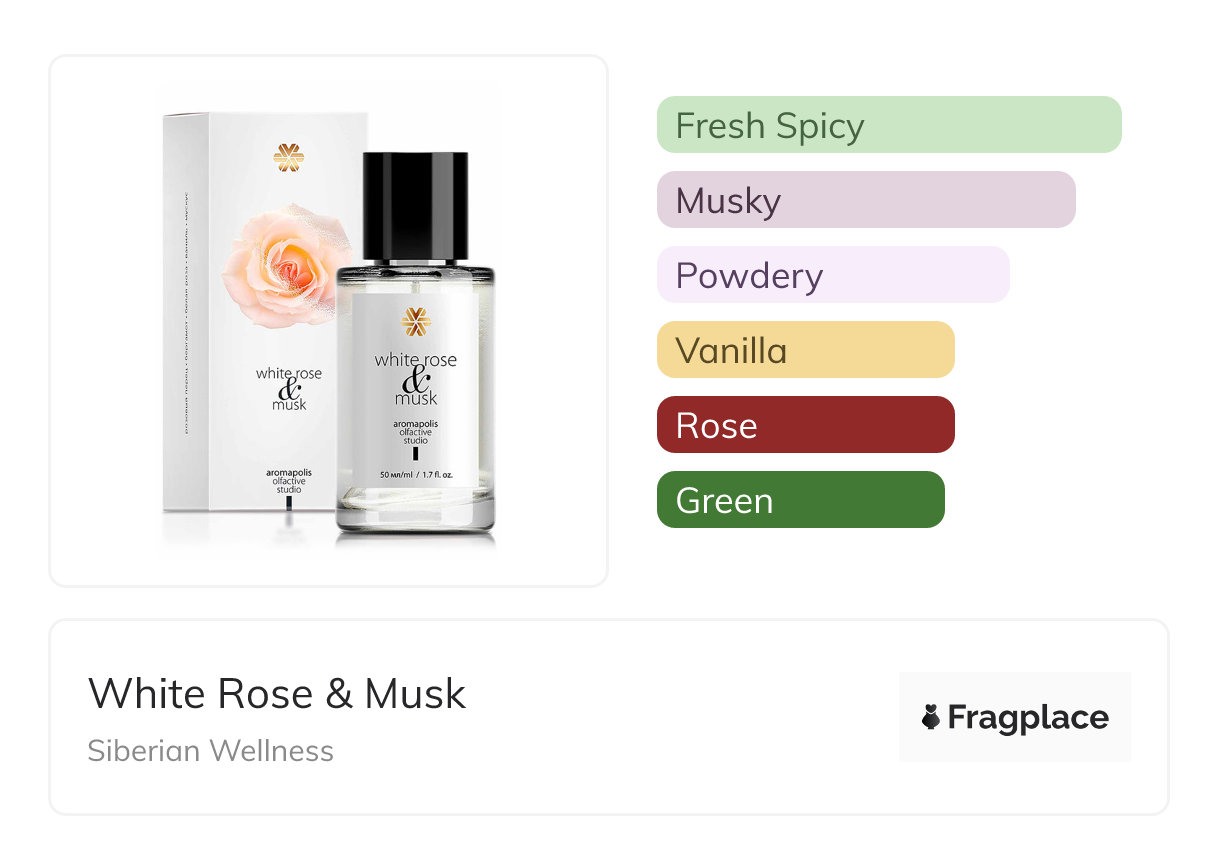
Task: Open the Fragplace logo
Action: (1015, 717)
